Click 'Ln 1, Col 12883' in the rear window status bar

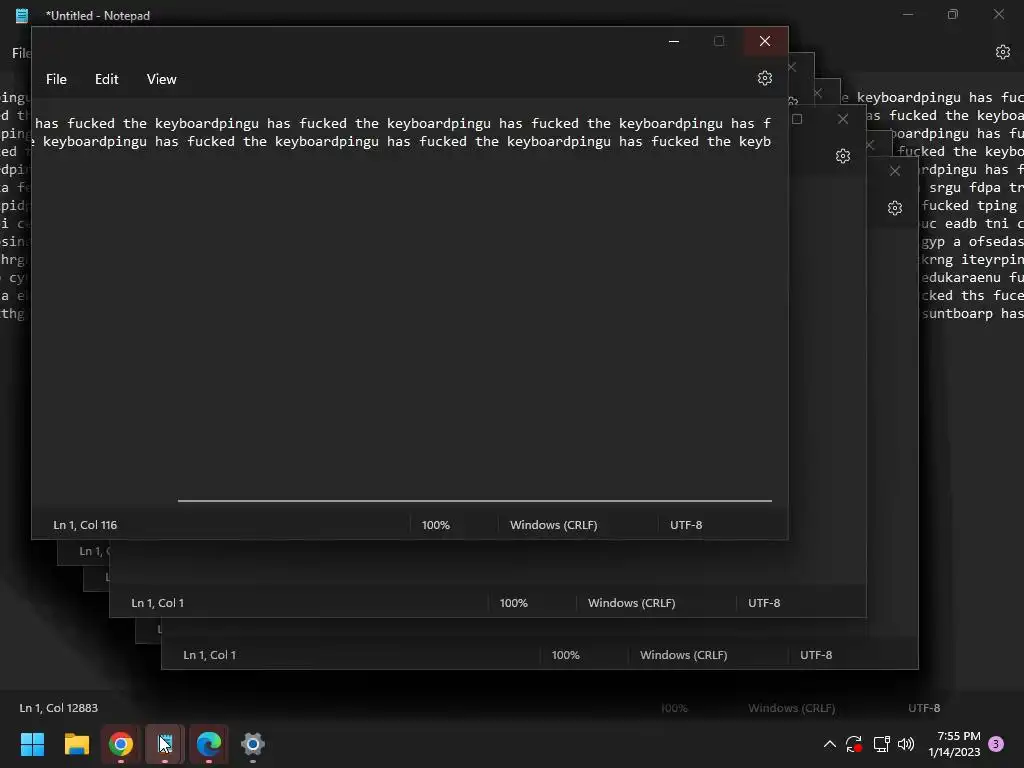(x=59, y=708)
